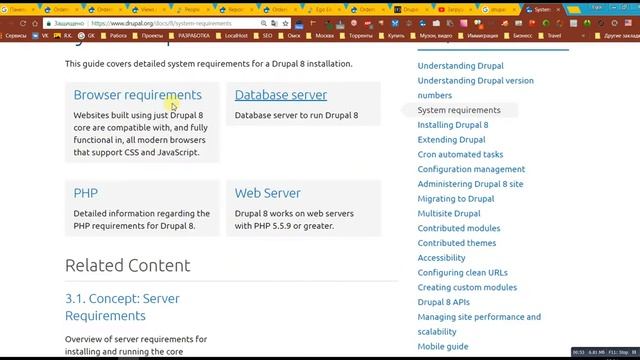This screenshot has height=360, width=640.
Task: Select System requirements in sidebar
Action: (459, 110)
